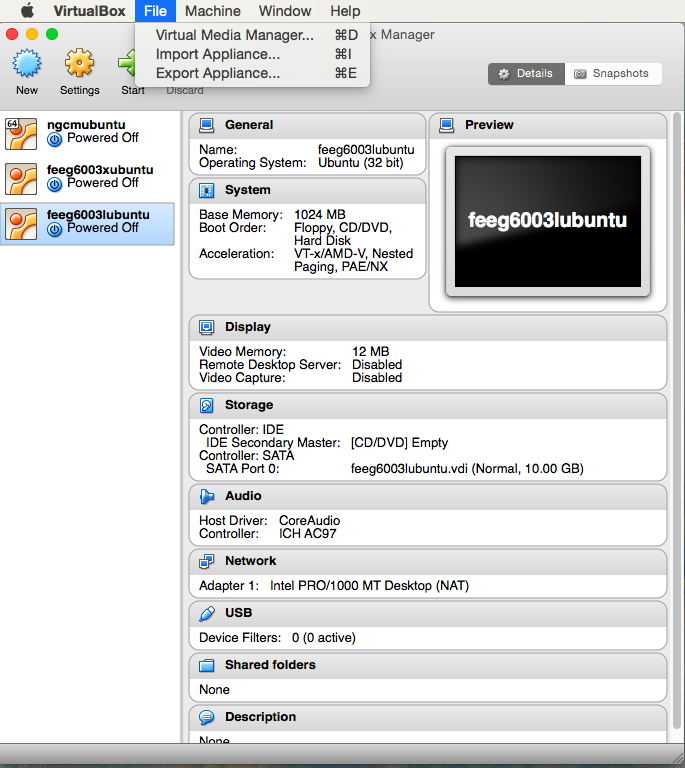Screen dimensions: 685x768
Task: Click the ngcmubuntu VM icon
Action: click(x=21, y=134)
